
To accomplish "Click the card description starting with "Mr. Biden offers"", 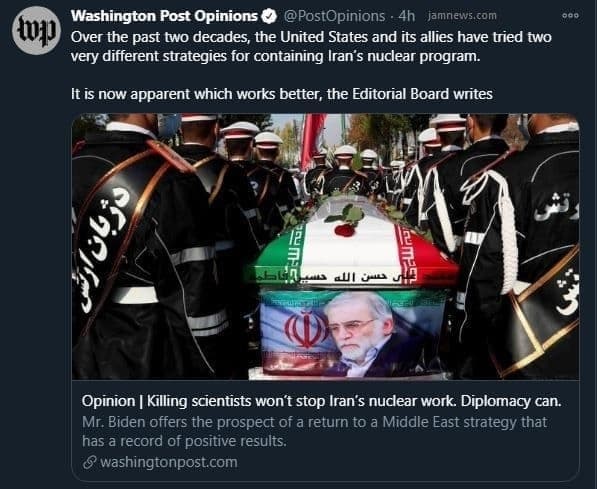I will click(x=314, y=431).
